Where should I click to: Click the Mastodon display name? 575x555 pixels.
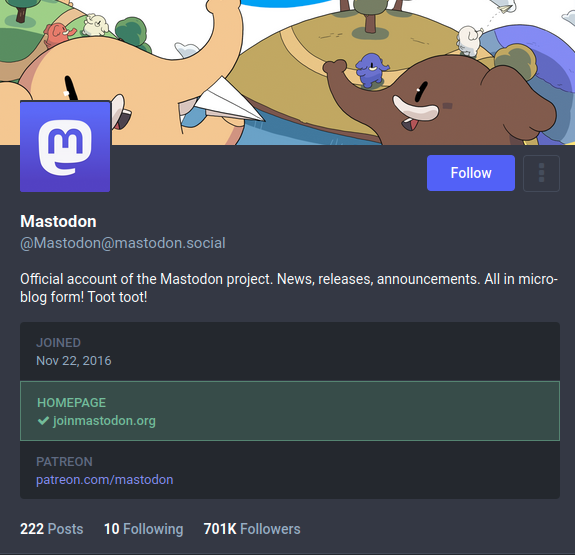tap(58, 221)
